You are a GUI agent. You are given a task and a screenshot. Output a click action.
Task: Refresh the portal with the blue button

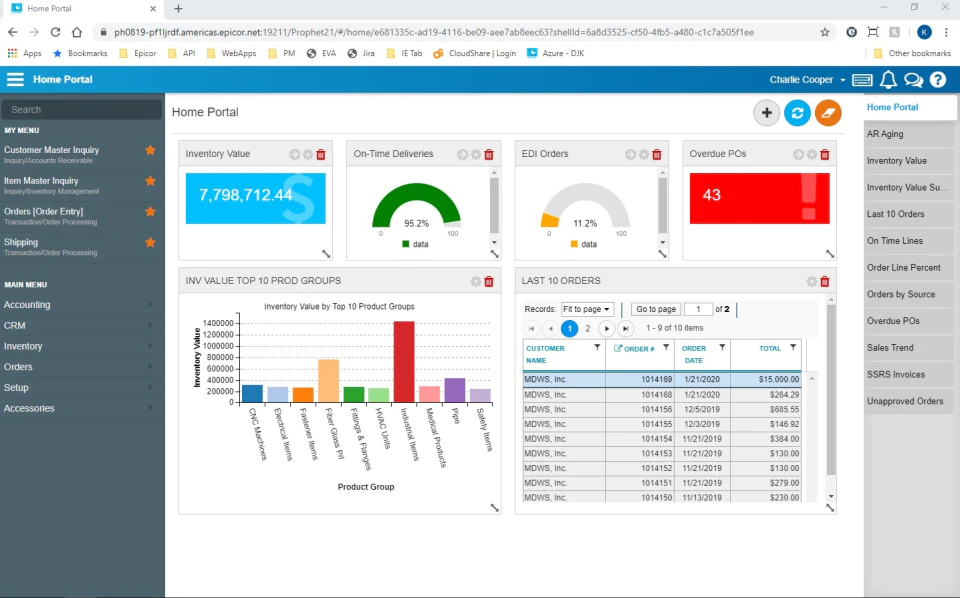tap(797, 113)
